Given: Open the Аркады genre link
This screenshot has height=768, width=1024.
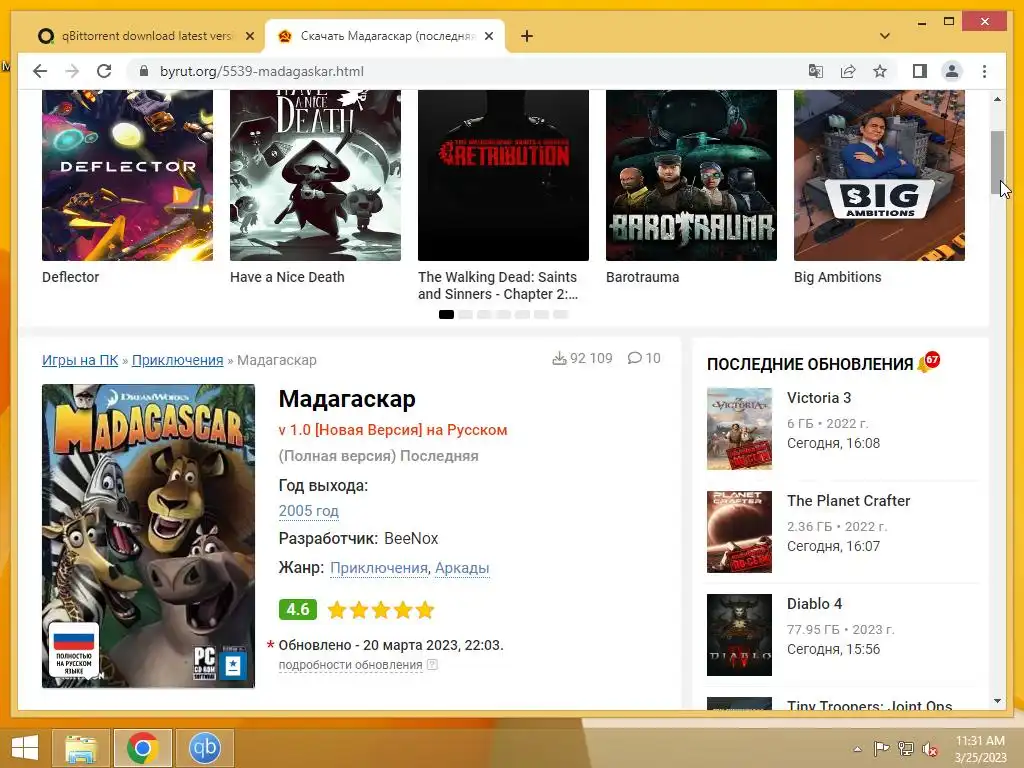Looking at the screenshot, I should coord(462,568).
